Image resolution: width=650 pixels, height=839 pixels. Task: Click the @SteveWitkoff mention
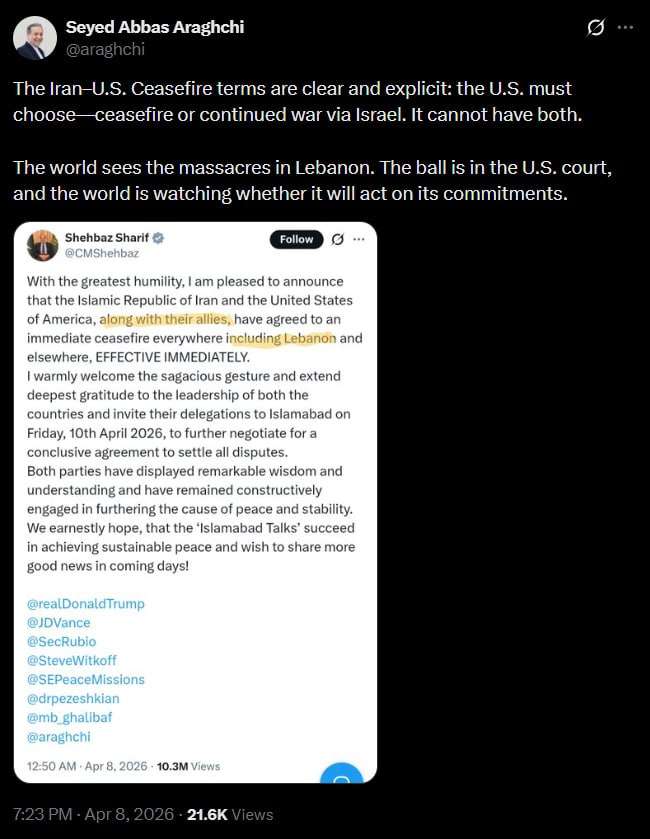click(x=72, y=660)
